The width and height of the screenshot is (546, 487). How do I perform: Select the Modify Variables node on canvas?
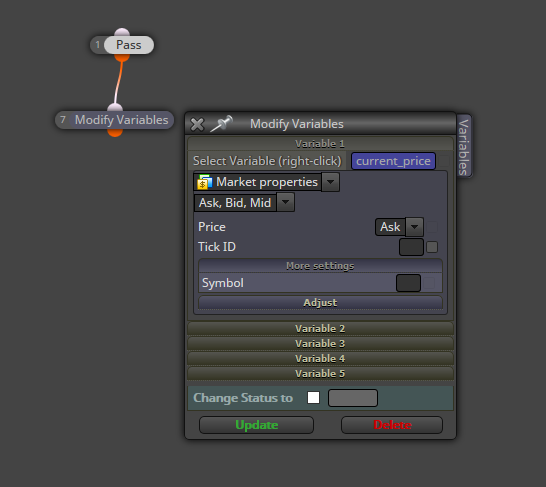click(x=122, y=120)
